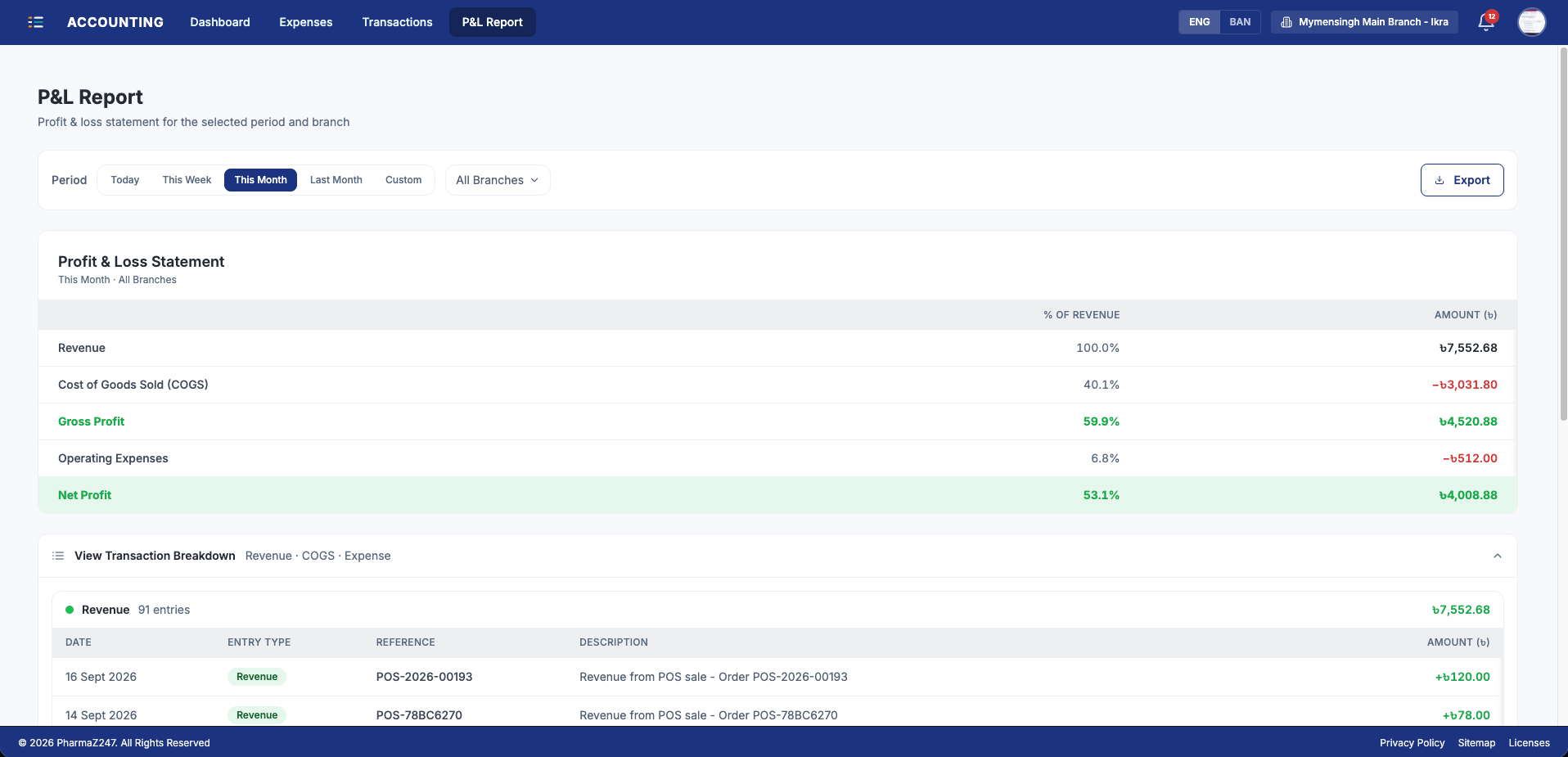
Task: Click the list icon beside View Transaction Breakdown
Action: (x=58, y=556)
